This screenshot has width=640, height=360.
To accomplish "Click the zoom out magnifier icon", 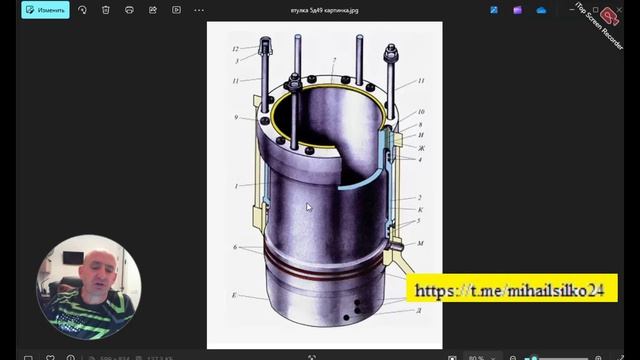I will (x=513, y=358).
